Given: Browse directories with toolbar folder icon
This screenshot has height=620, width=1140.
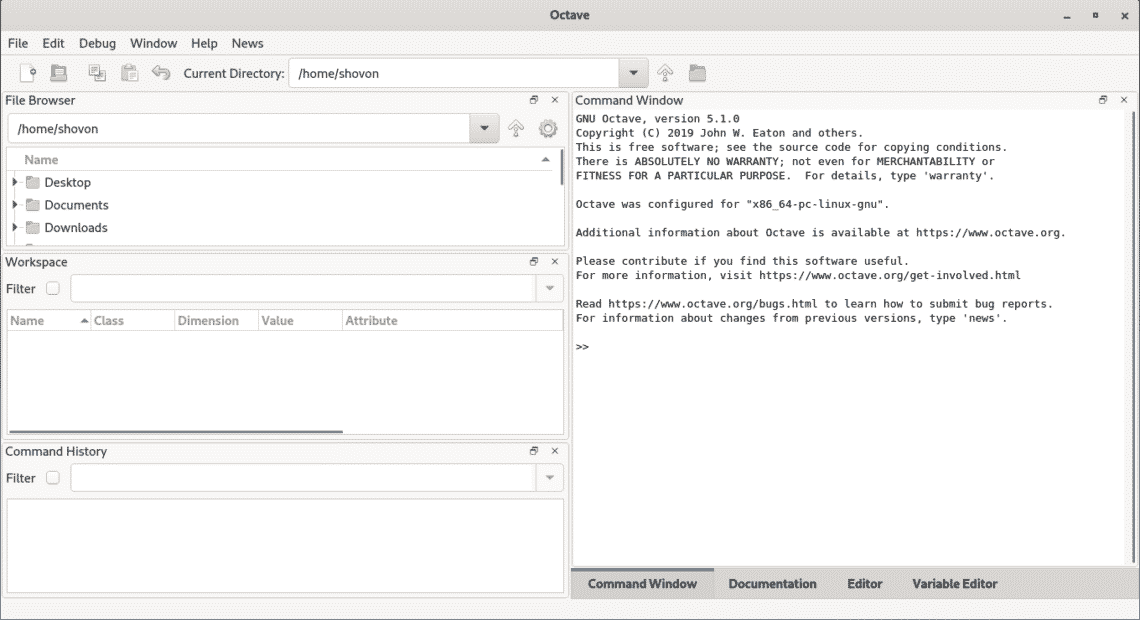Looking at the screenshot, I should 697,73.
